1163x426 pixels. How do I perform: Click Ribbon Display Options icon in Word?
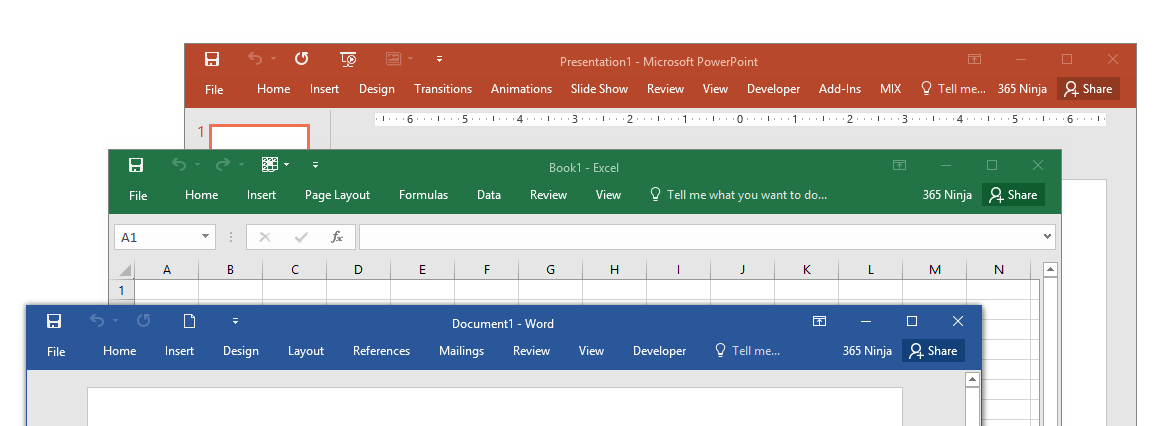pos(820,321)
